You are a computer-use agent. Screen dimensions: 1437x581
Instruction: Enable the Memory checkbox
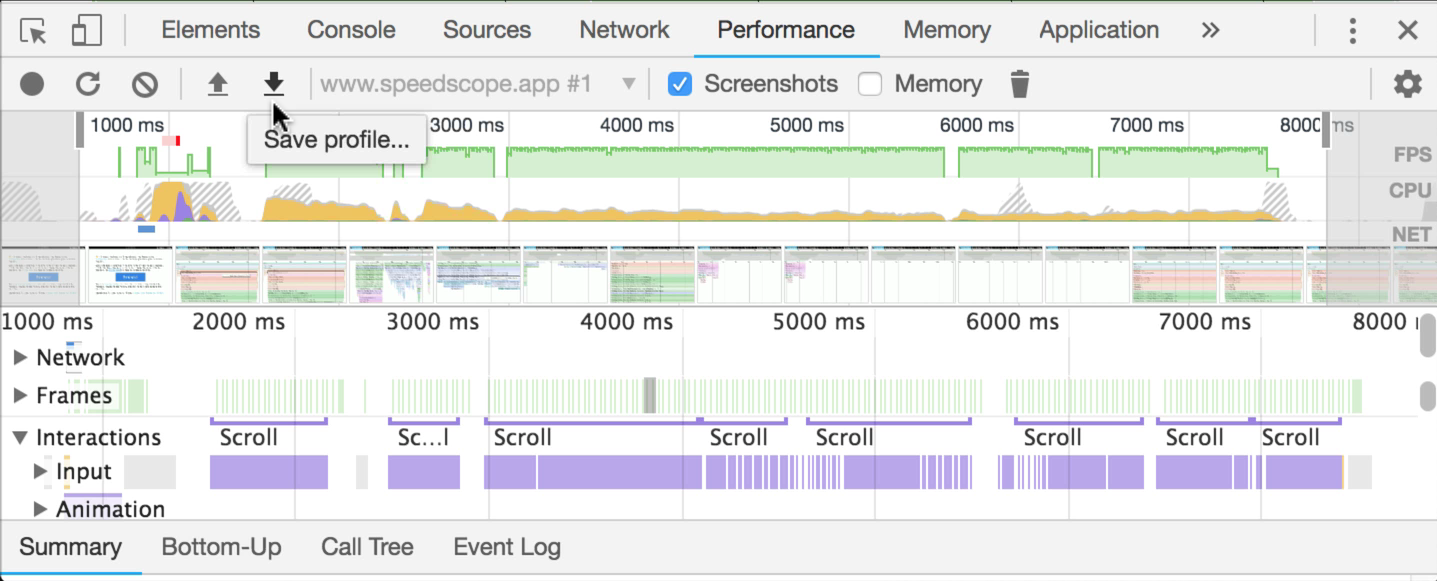click(x=870, y=84)
